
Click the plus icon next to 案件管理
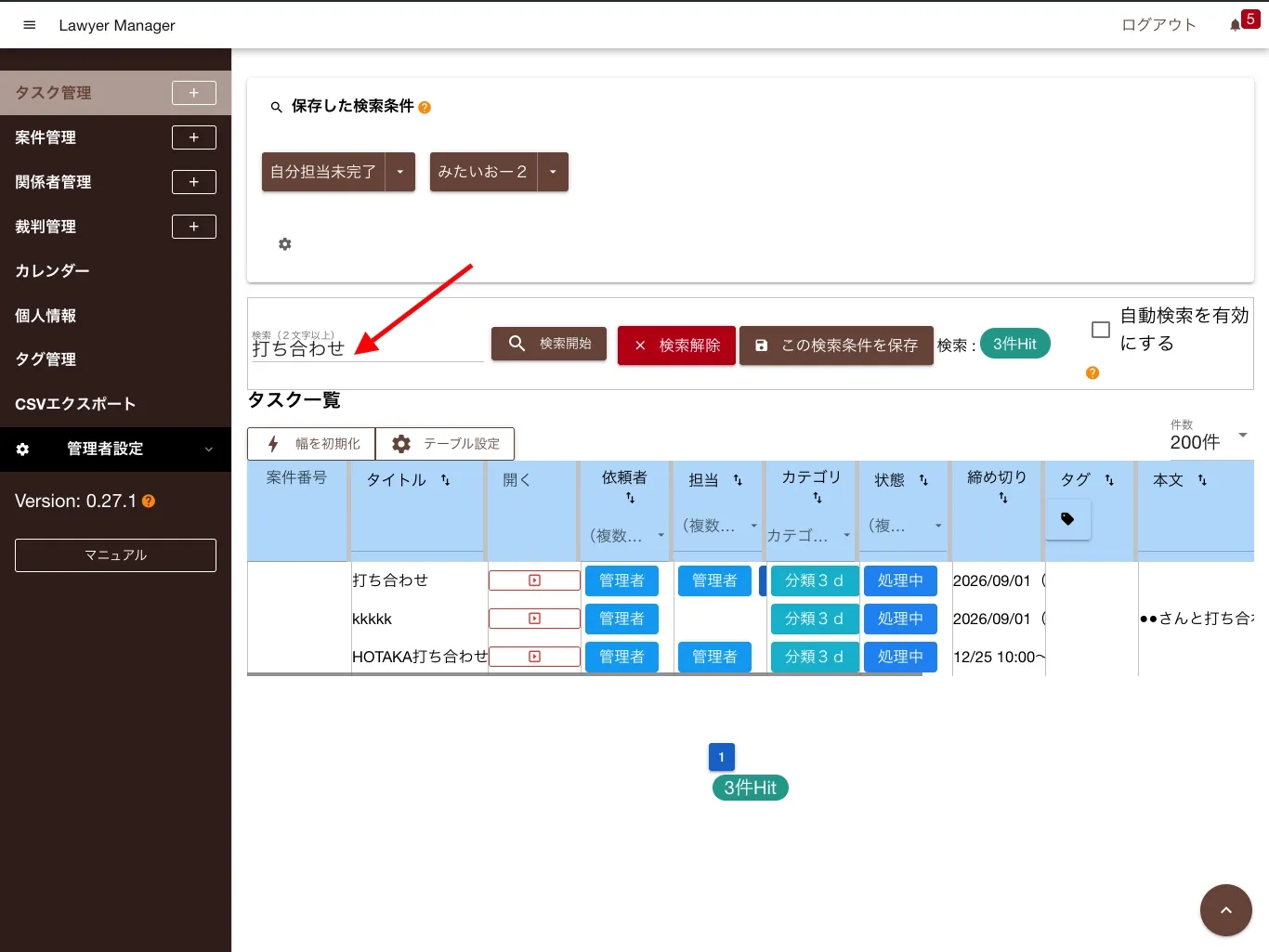click(x=194, y=137)
